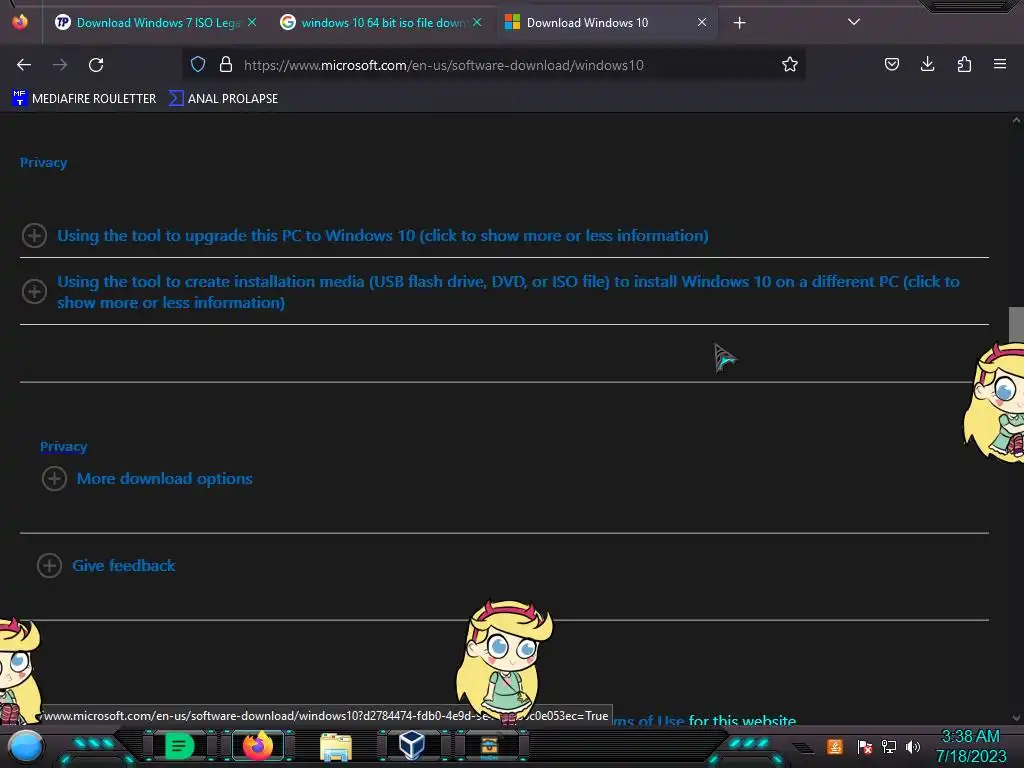Image resolution: width=1024 pixels, height=768 pixels.
Task: Open Action Center flag tray icon
Action: click(865, 746)
